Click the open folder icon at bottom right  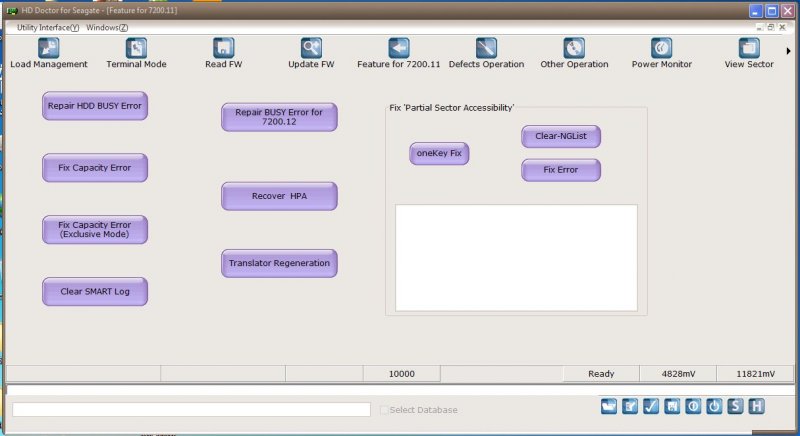click(x=609, y=406)
